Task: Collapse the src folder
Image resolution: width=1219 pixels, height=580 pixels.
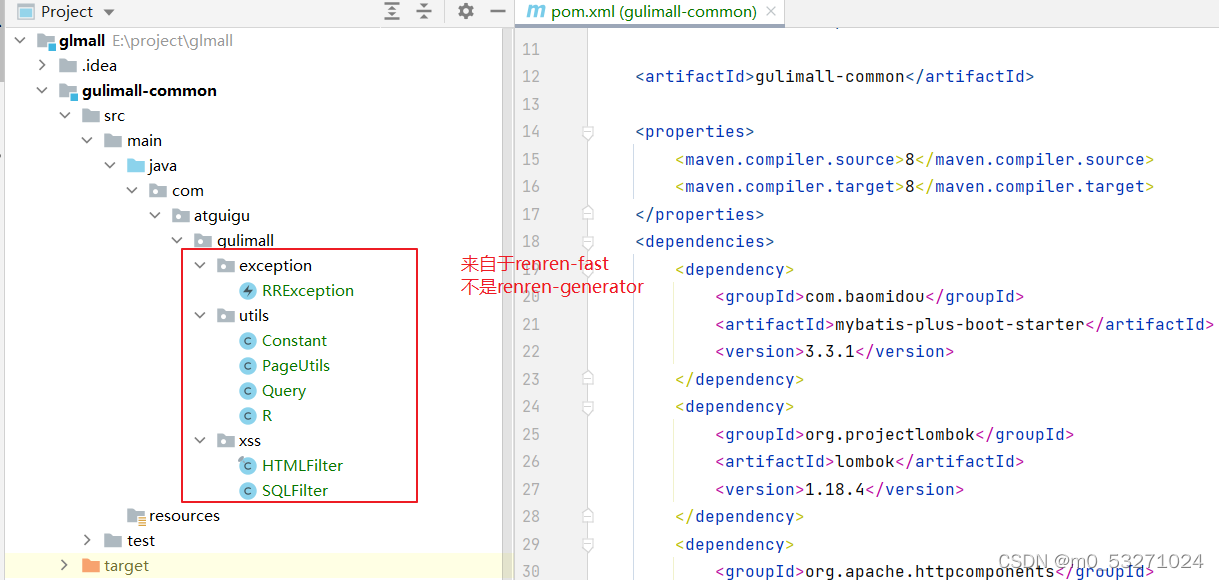Action: click(x=65, y=116)
